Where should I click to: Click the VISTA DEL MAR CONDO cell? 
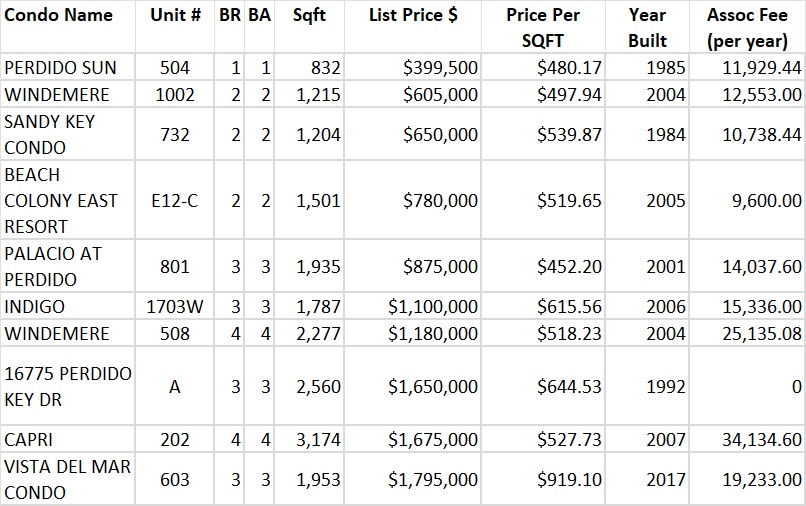pos(66,479)
